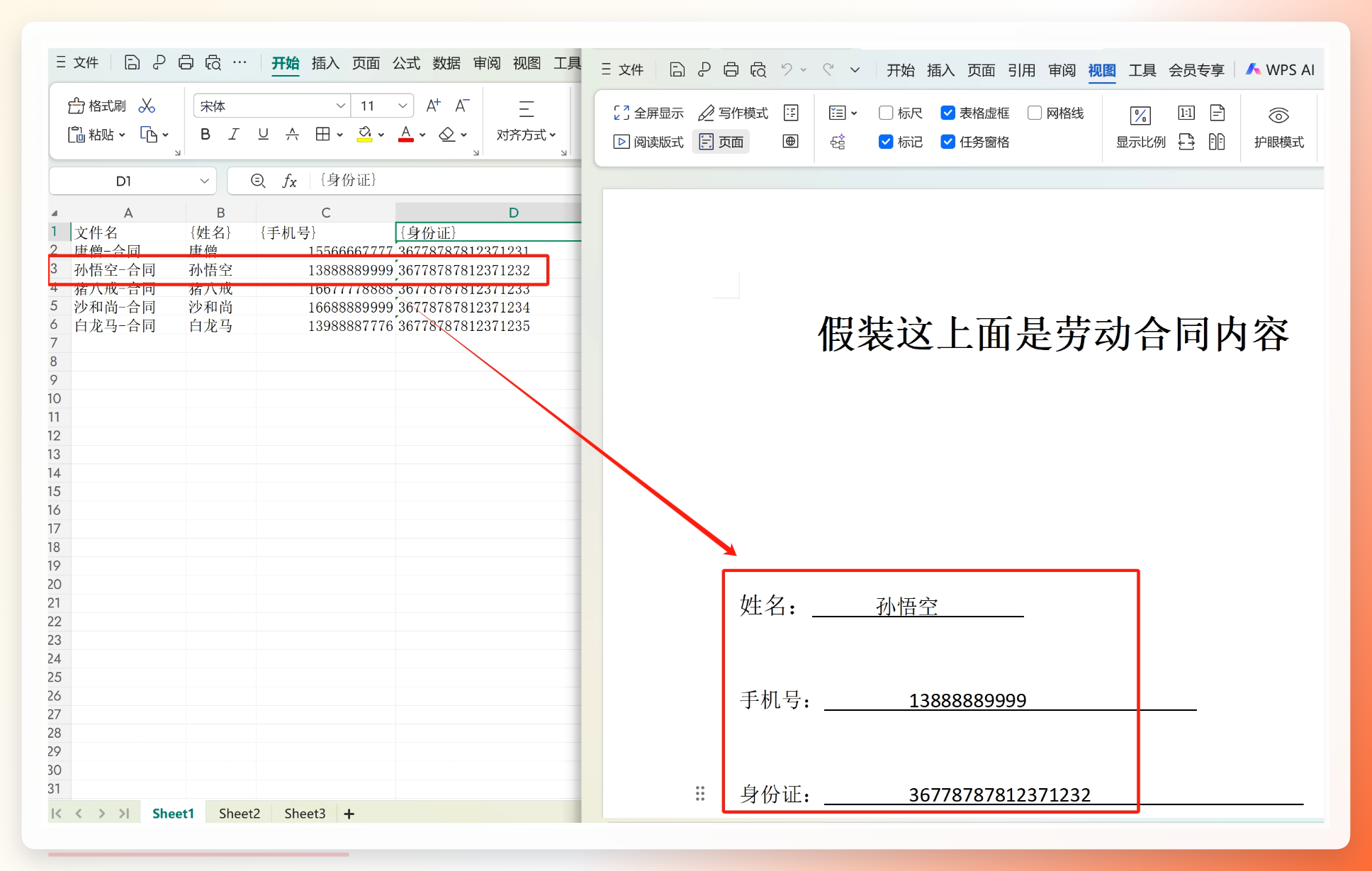This screenshot has width=1372, height=871.
Task: Open the spreadsheet 插入 tab
Action: [x=325, y=63]
